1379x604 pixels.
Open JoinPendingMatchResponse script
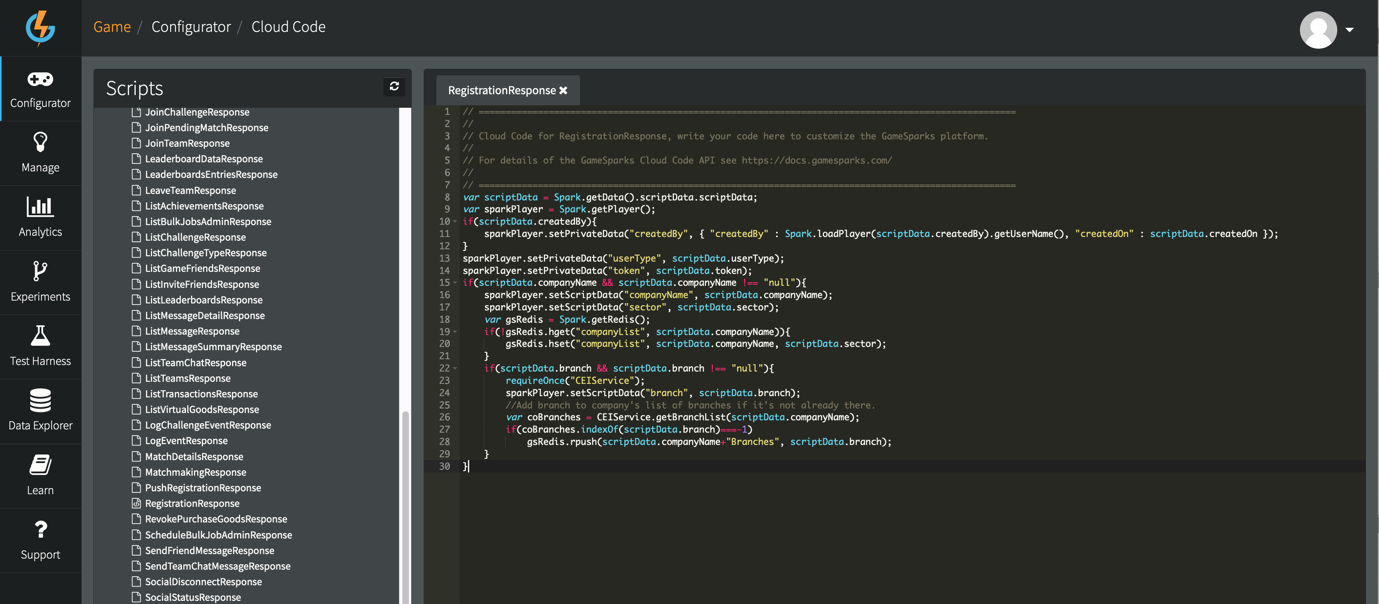[x=206, y=128]
